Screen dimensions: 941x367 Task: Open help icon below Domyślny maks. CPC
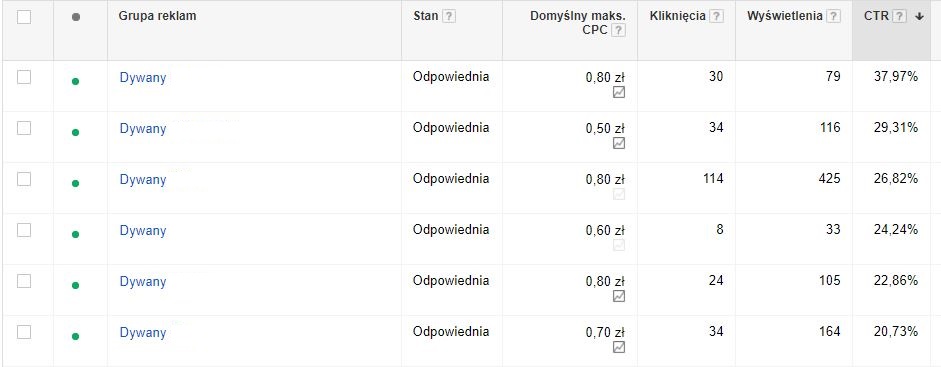[618, 31]
